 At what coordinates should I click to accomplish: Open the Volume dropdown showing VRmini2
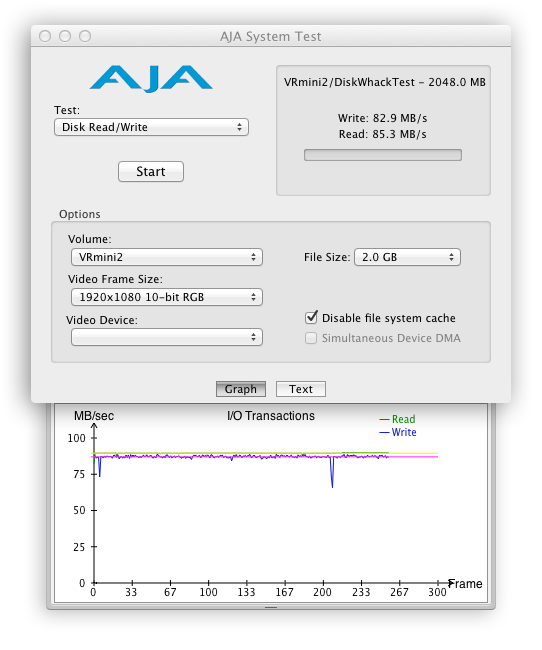click(167, 257)
